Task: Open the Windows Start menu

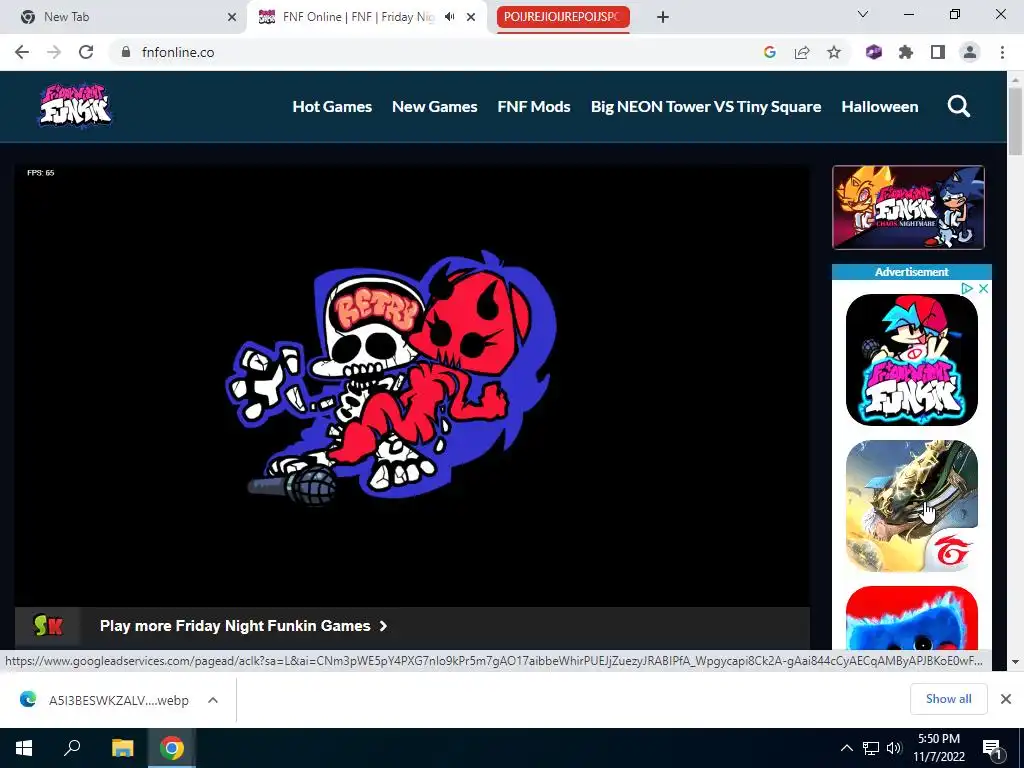Action: pos(24,748)
